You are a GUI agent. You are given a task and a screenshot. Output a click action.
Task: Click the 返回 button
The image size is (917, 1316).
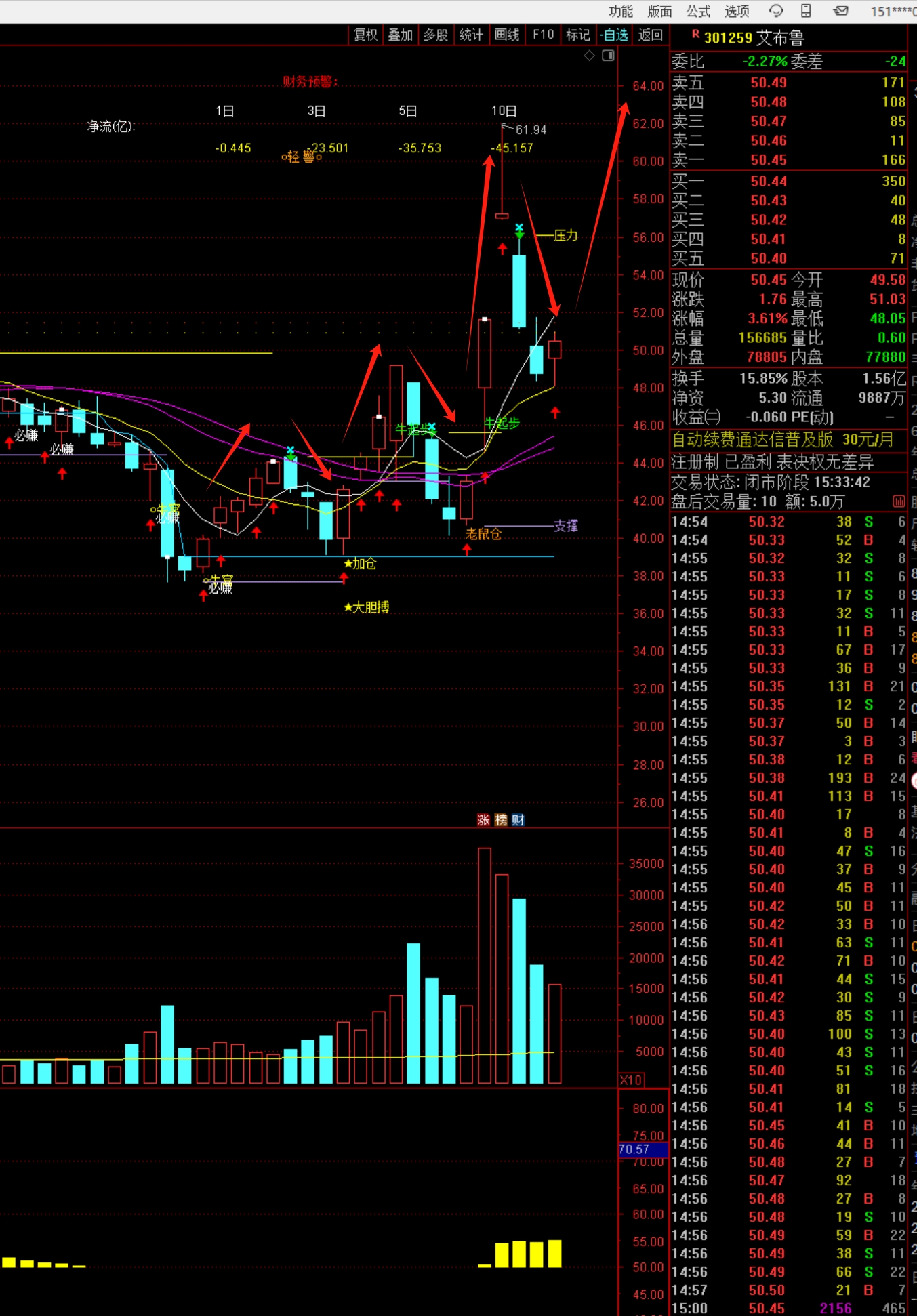(651, 35)
